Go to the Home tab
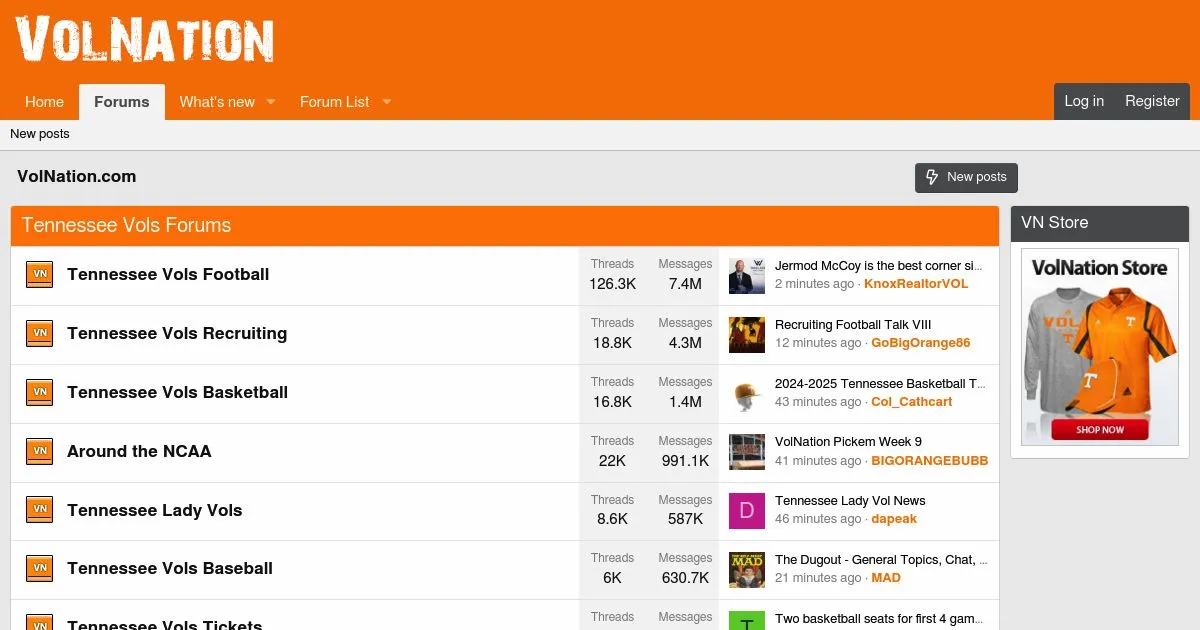This screenshot has height=630, width=1200. (x=44, y=102)
